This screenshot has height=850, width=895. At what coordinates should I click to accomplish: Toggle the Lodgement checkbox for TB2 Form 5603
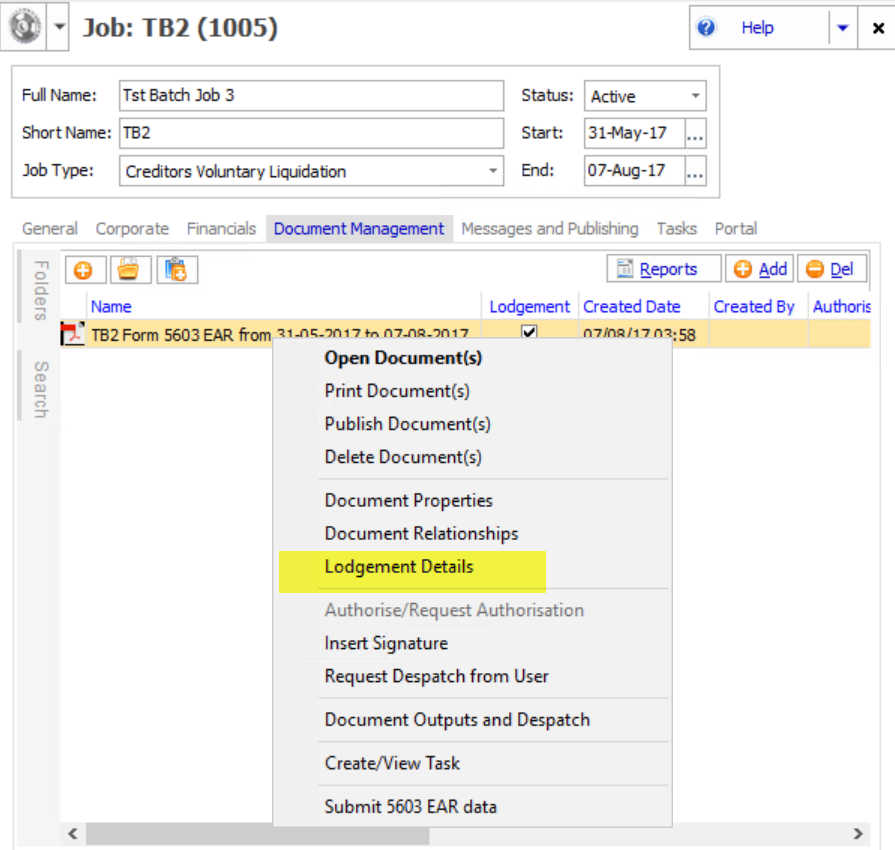(x=529, y=332)
